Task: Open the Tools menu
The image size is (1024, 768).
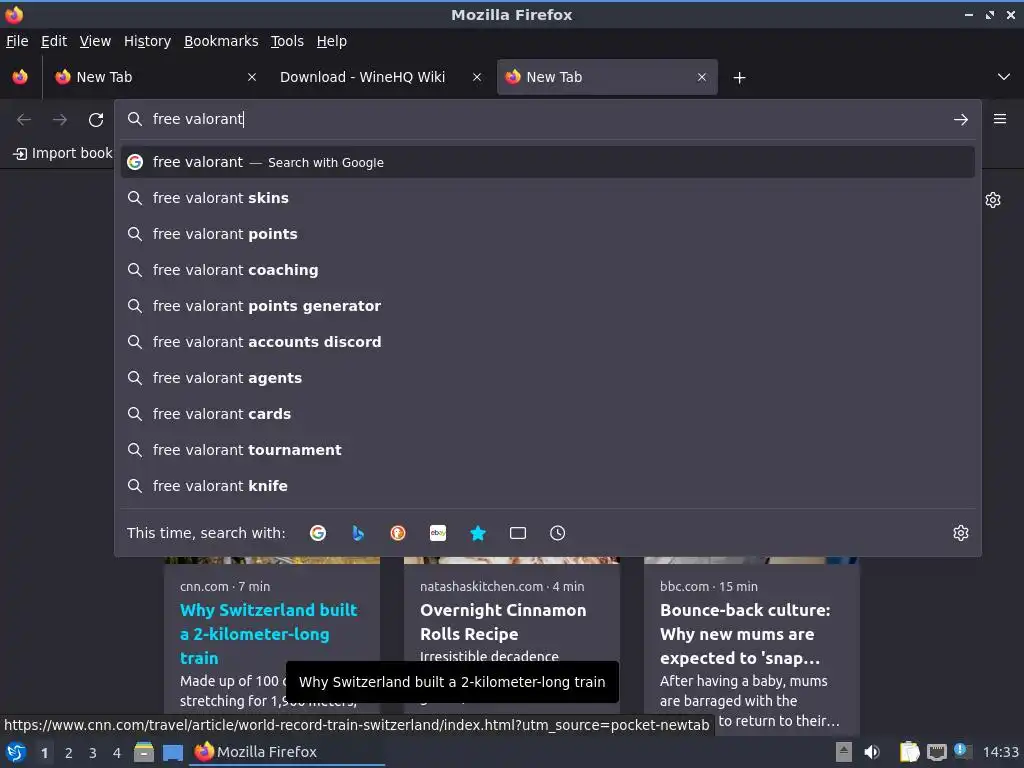Action: [x=287, y=41]
